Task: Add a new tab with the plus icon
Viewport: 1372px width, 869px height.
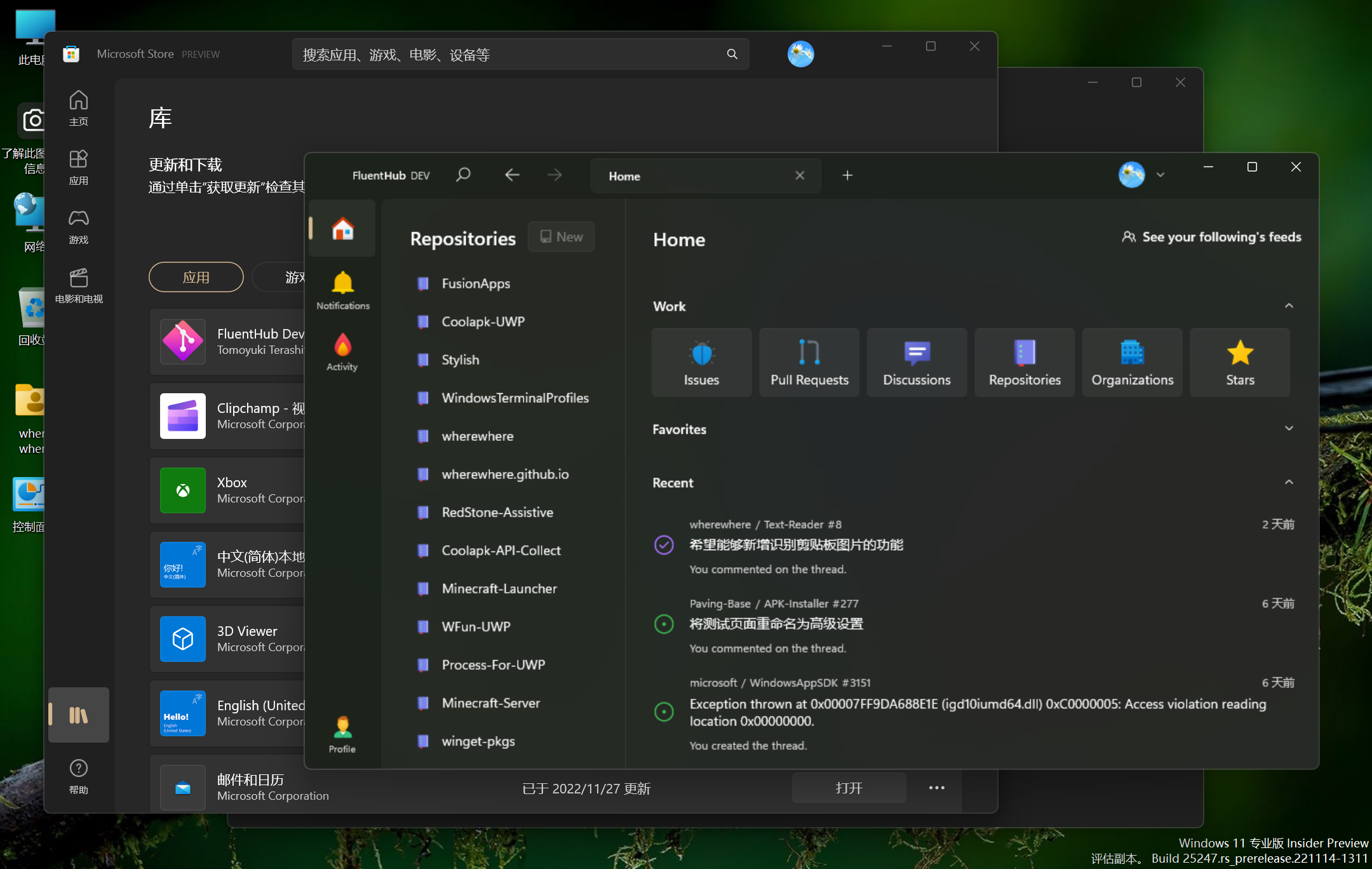Action: tap(847, 175)
